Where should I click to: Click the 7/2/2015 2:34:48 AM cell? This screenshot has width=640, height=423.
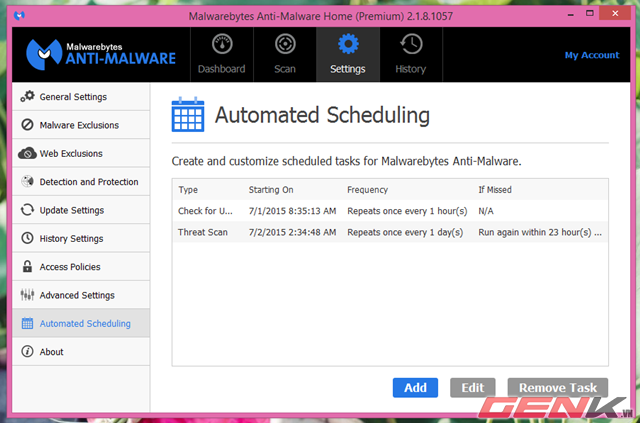pos(292,232)
